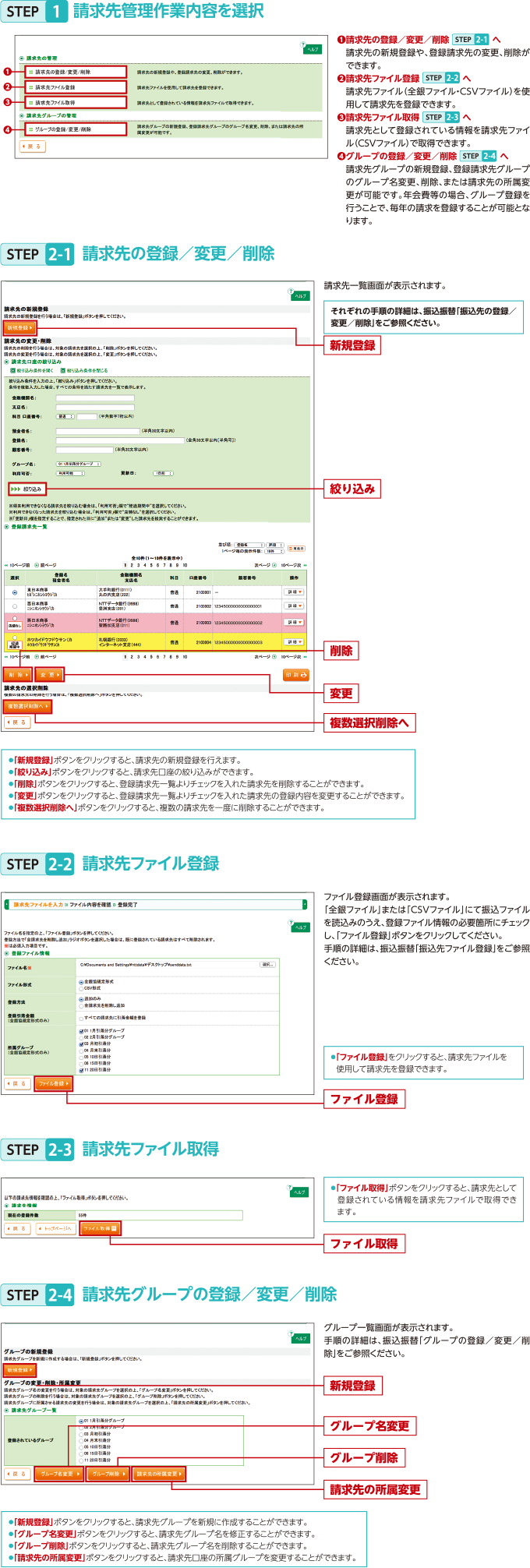Select radio for 西日本商事 NTTデータ銀行 豊洲支店 row

click(15, 606)
